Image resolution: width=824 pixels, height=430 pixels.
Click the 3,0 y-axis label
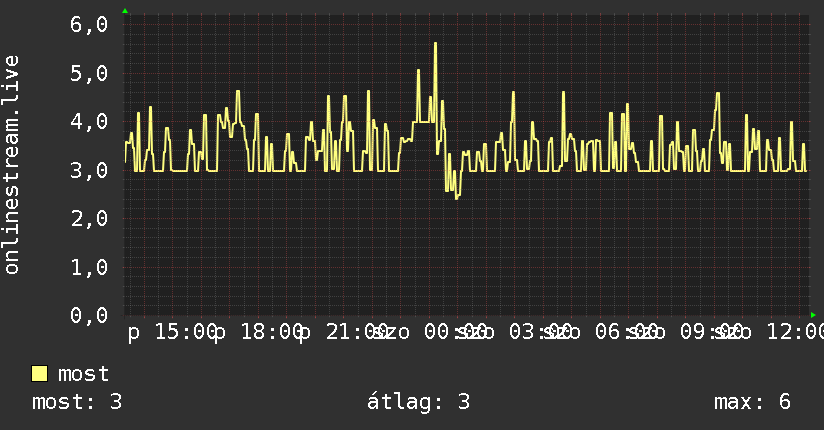[x=89, y=170]
